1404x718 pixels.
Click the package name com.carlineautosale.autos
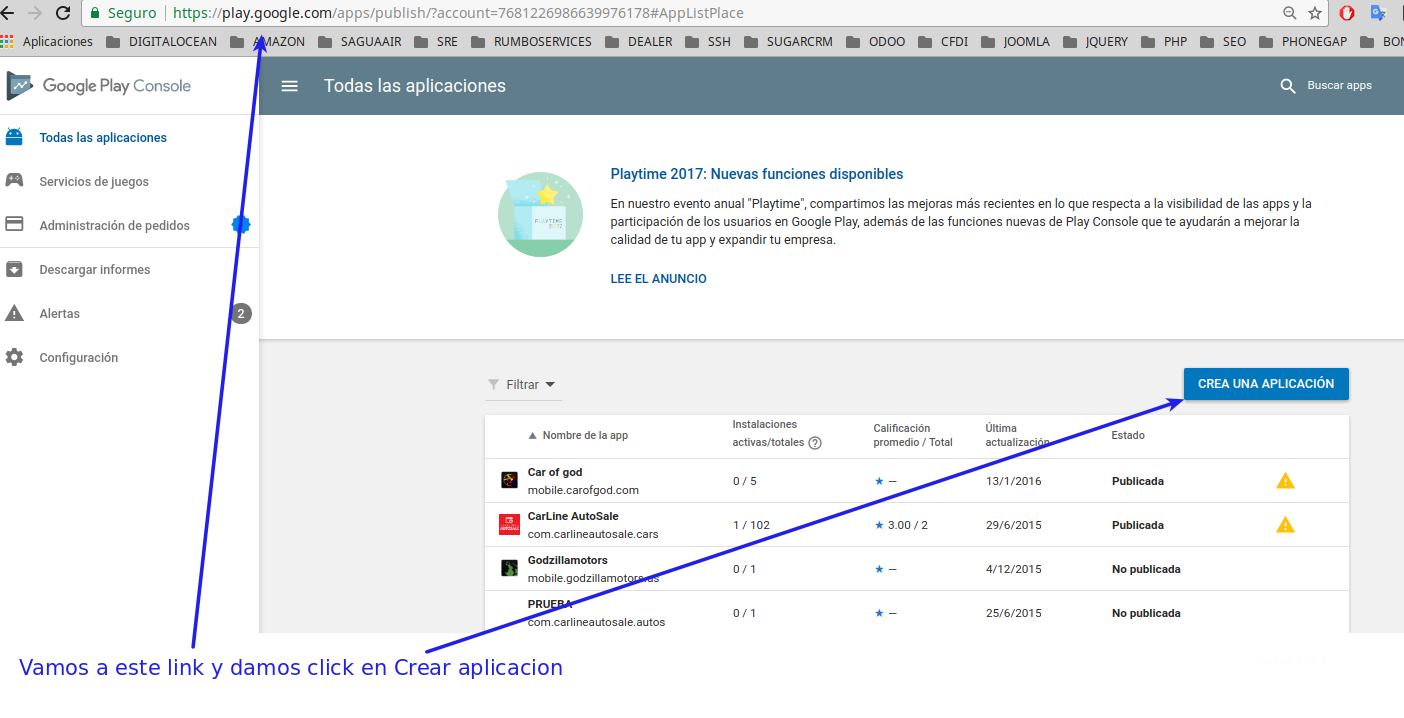(x=596, y=622)
